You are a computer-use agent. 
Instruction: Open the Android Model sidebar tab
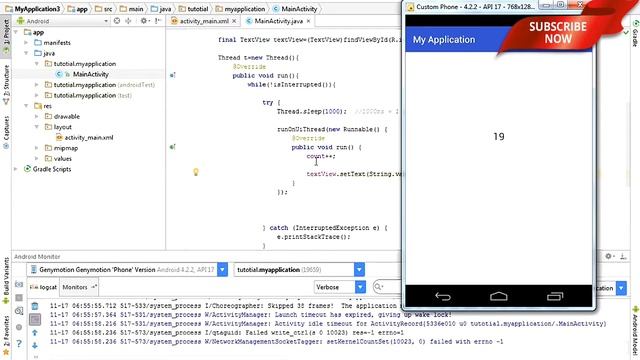click(635, 331)
